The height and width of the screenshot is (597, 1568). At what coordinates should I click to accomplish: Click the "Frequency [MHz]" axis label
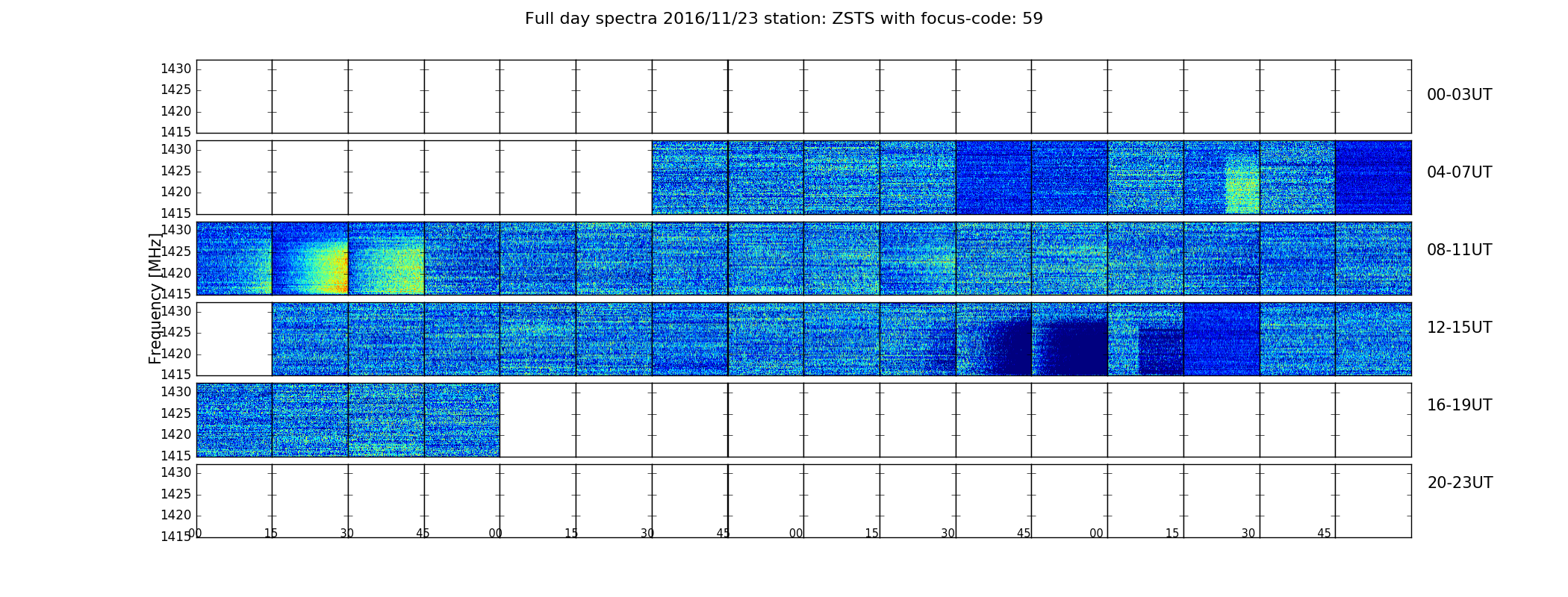click(x=155, y=298)
